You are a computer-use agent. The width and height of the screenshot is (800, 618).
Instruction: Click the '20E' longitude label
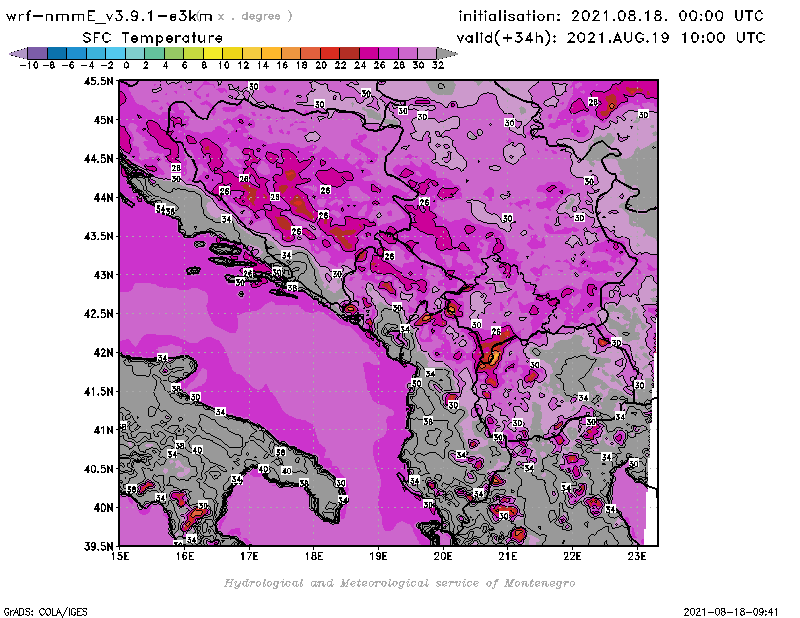click(443, 556)
